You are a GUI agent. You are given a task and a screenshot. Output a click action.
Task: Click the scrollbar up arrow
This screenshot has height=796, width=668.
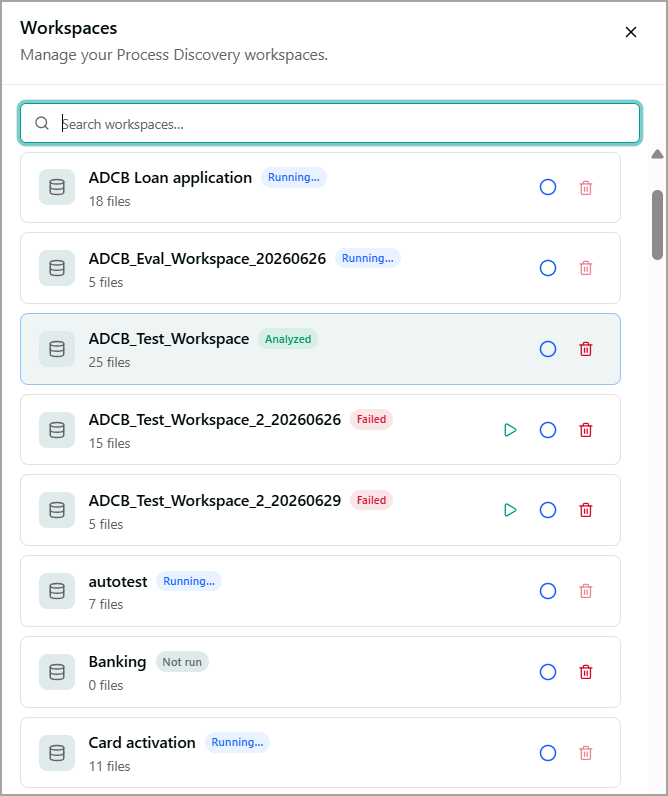tap(657, 154)
